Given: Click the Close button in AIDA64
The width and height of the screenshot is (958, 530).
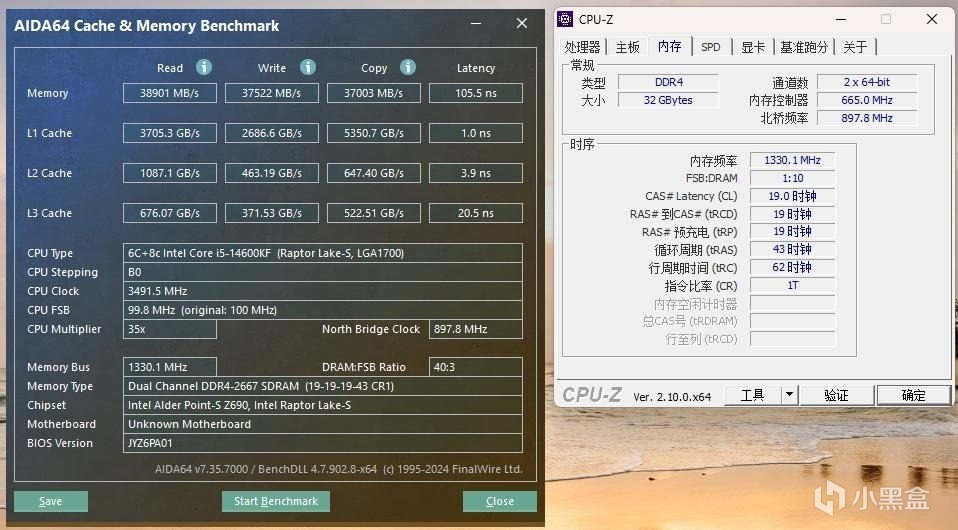Looking at the screenshot, I should click(x=500, y=501).
